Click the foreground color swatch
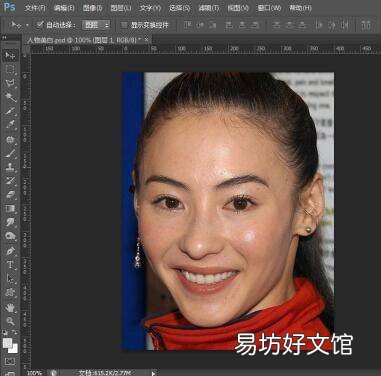381x376 pixels. tap(7, 343)
